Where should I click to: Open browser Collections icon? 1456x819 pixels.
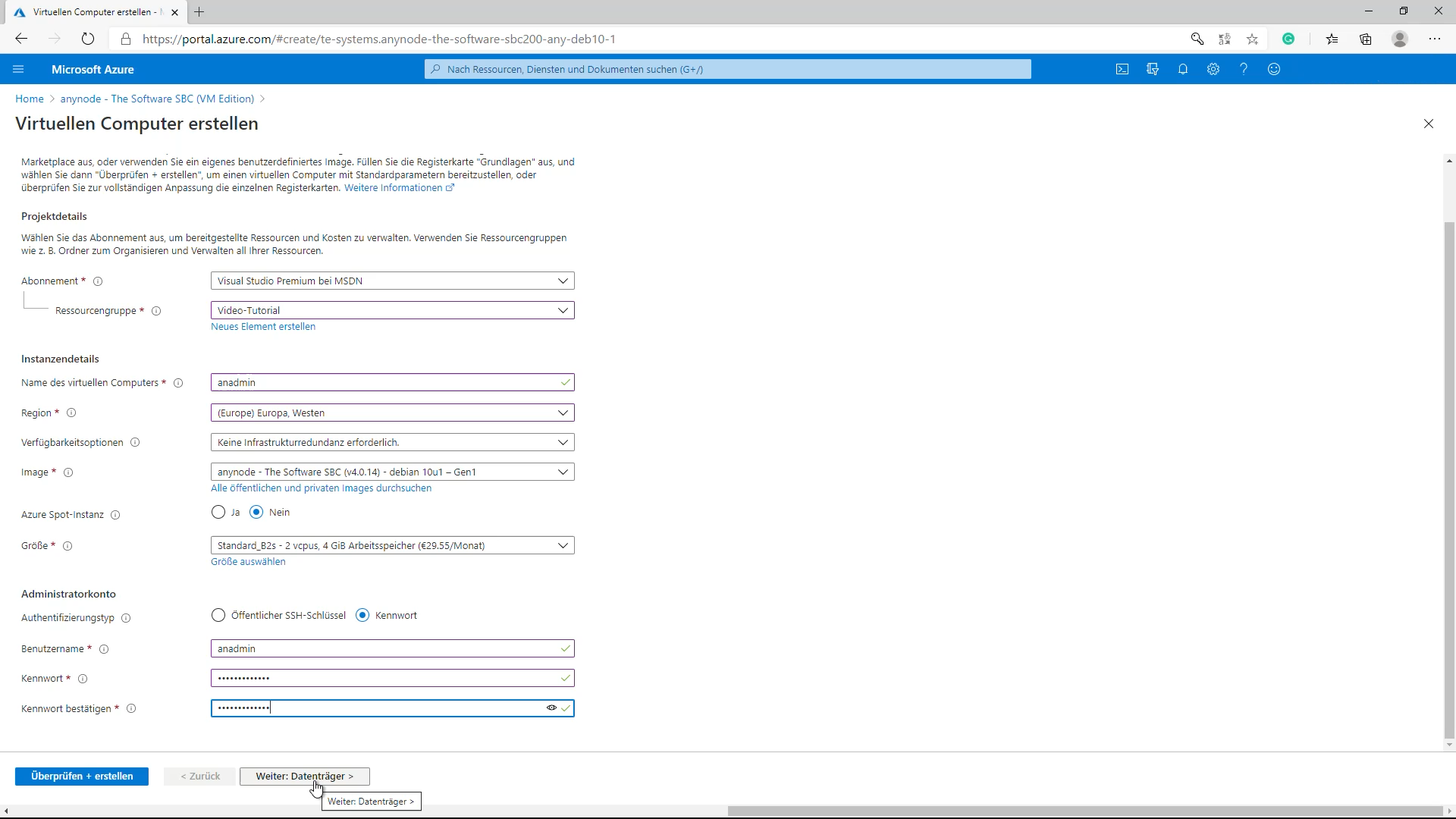1366,39
